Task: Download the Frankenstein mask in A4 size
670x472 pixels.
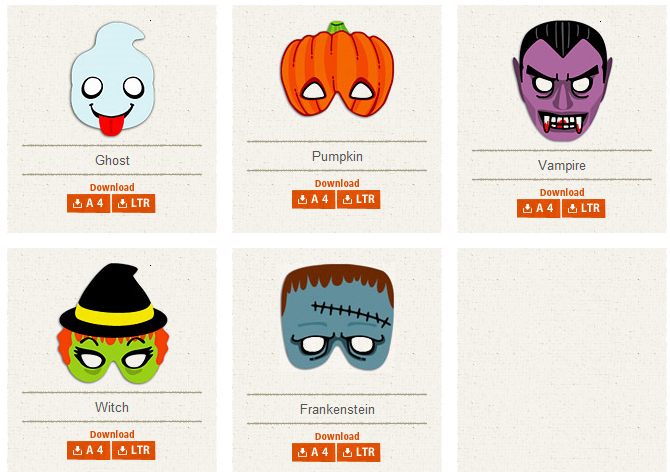Action: point(314,452)
